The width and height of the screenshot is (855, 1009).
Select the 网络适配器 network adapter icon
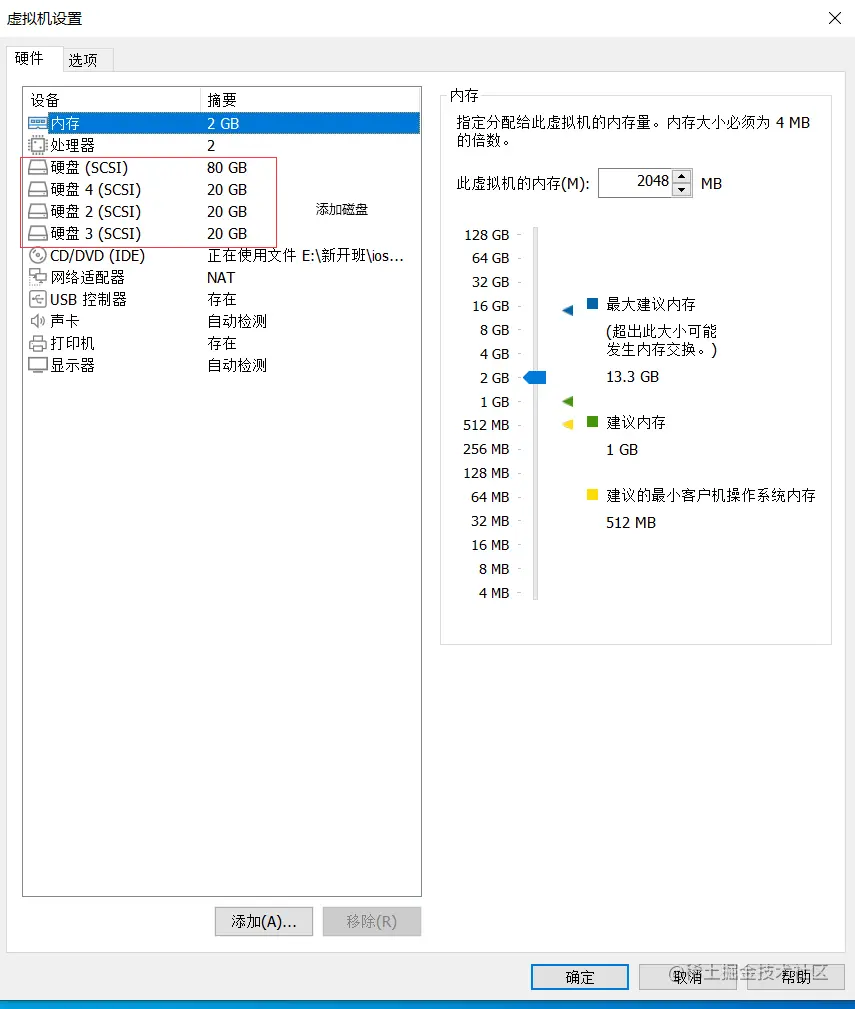click(36, 277)
